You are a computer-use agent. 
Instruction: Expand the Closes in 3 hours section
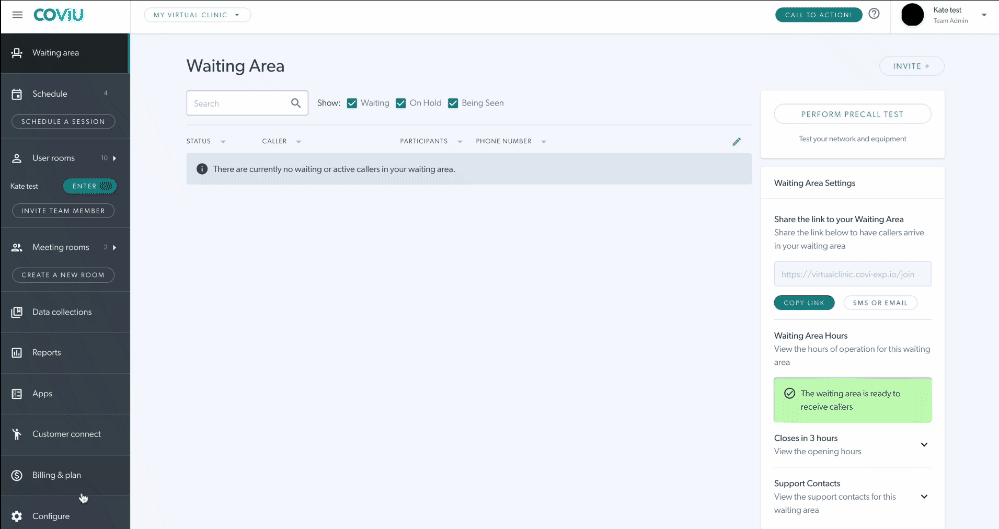click(923, 445)
